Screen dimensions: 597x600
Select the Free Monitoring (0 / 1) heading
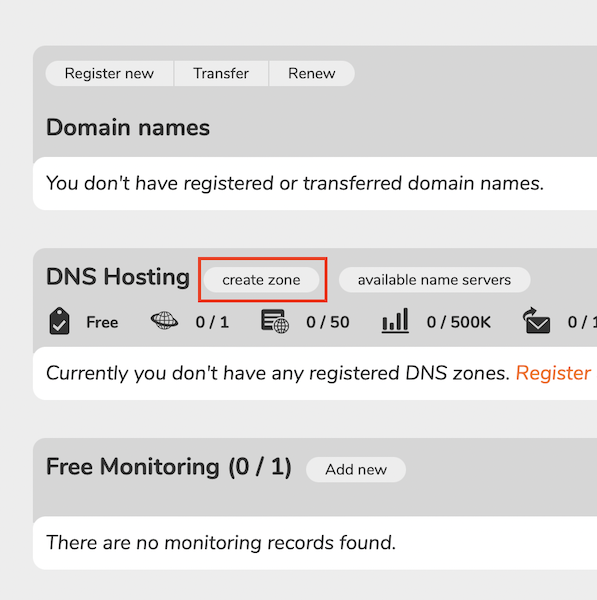pos(169,466)
